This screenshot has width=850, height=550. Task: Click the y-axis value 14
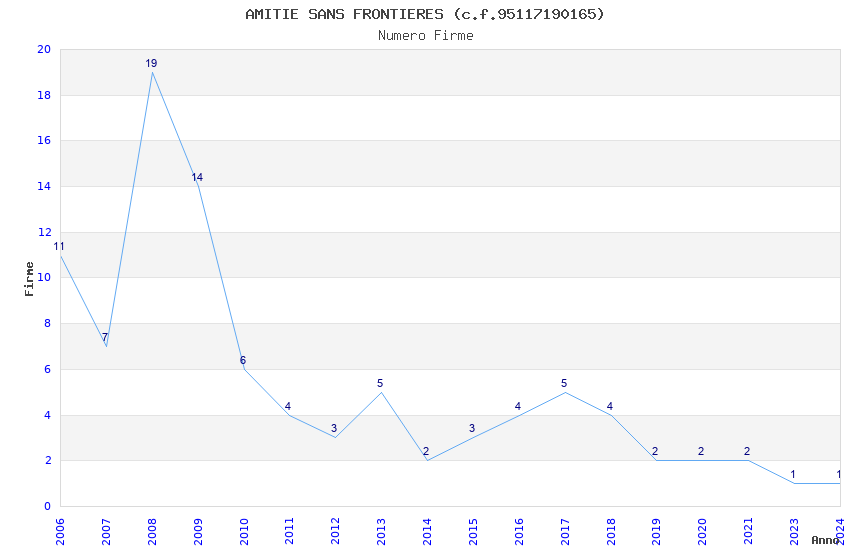coord(44,186)
